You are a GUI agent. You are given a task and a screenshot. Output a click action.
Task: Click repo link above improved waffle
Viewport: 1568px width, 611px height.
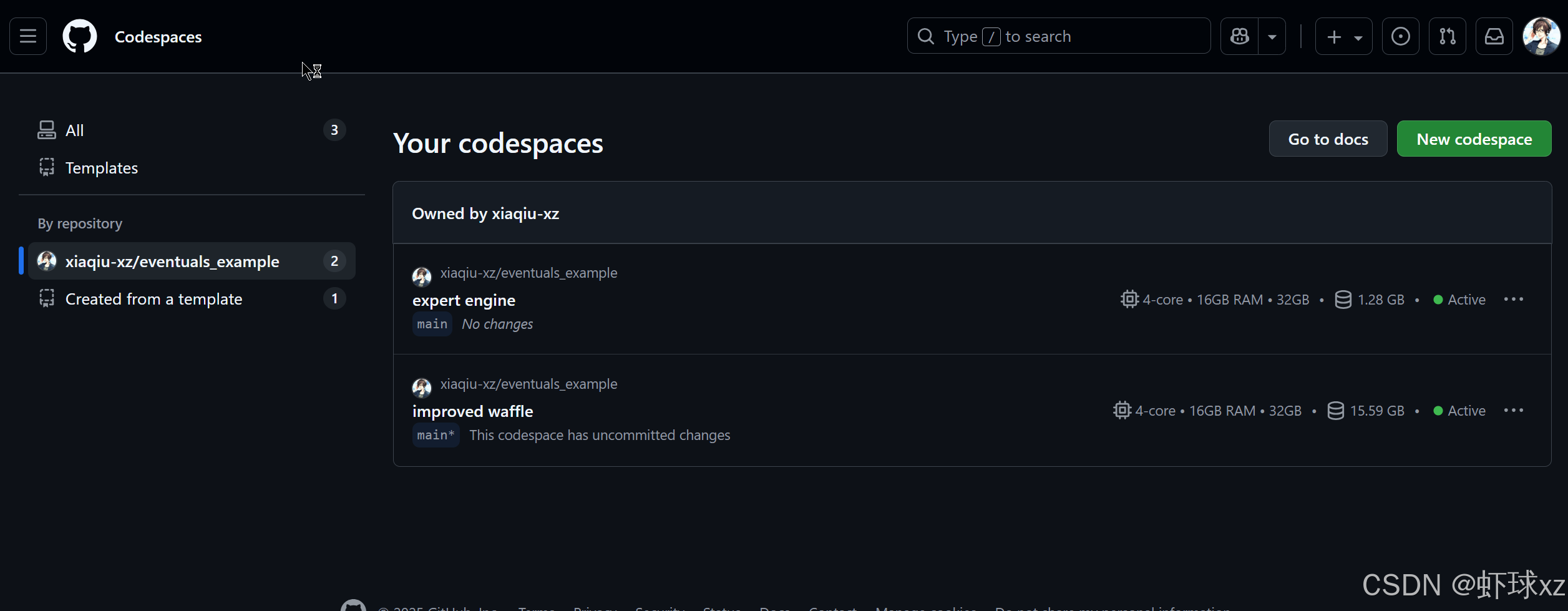click(528, 384)
